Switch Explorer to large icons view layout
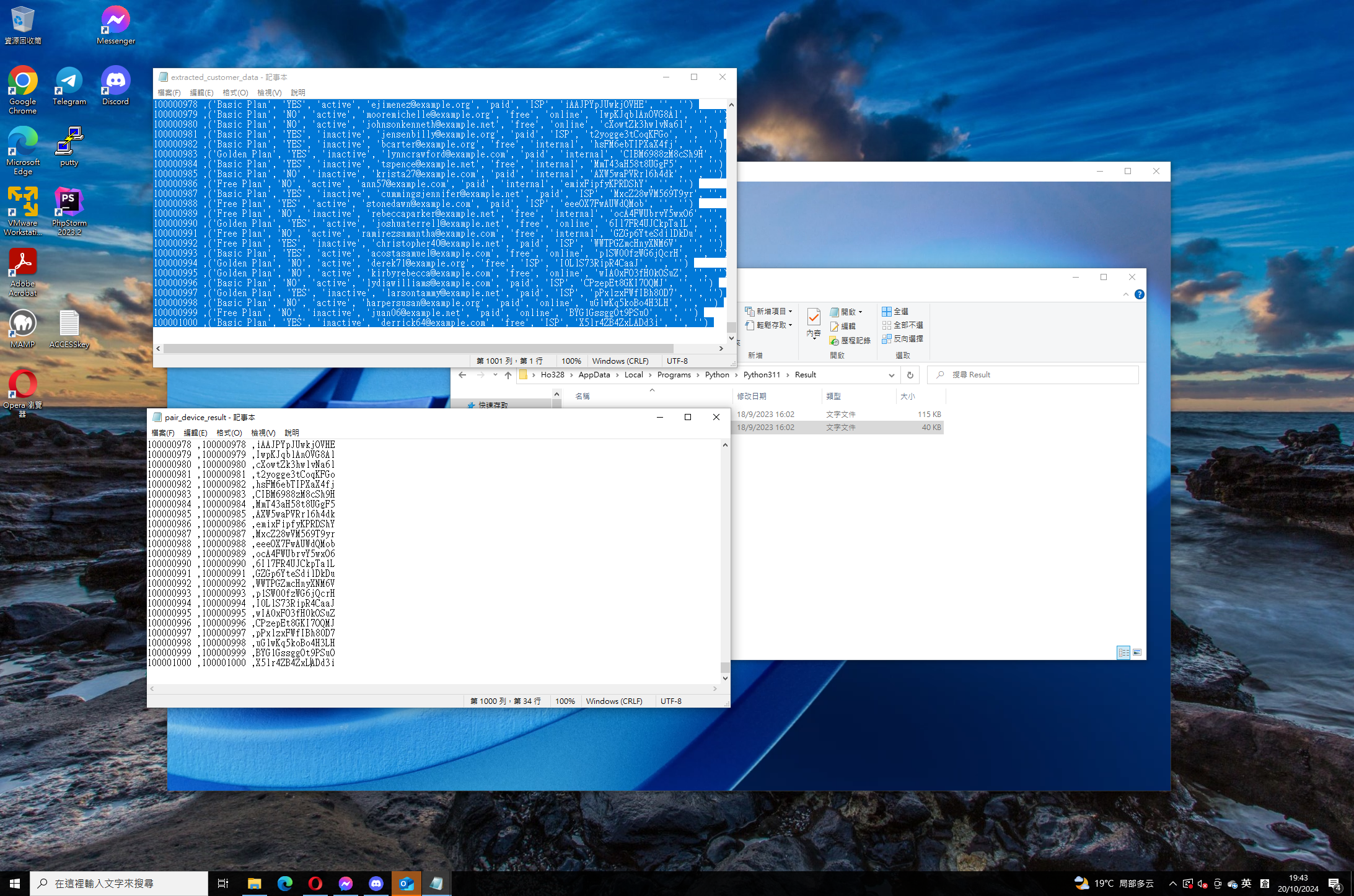This screenshot has width=1354, height=896. coord(1137,652)
